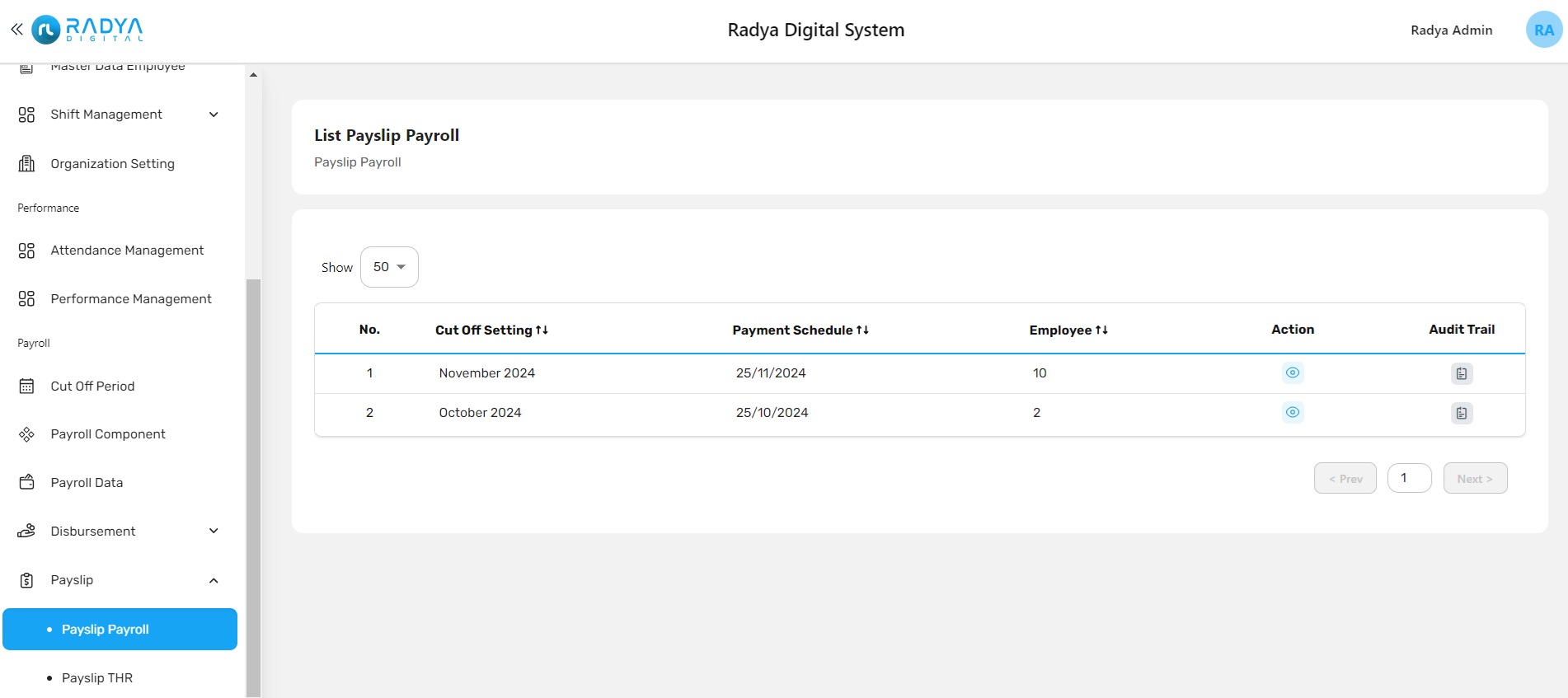This screenshot has height=698, width=1568.
Task: Click the Radya Digital logo
Action: coord(88,30)
